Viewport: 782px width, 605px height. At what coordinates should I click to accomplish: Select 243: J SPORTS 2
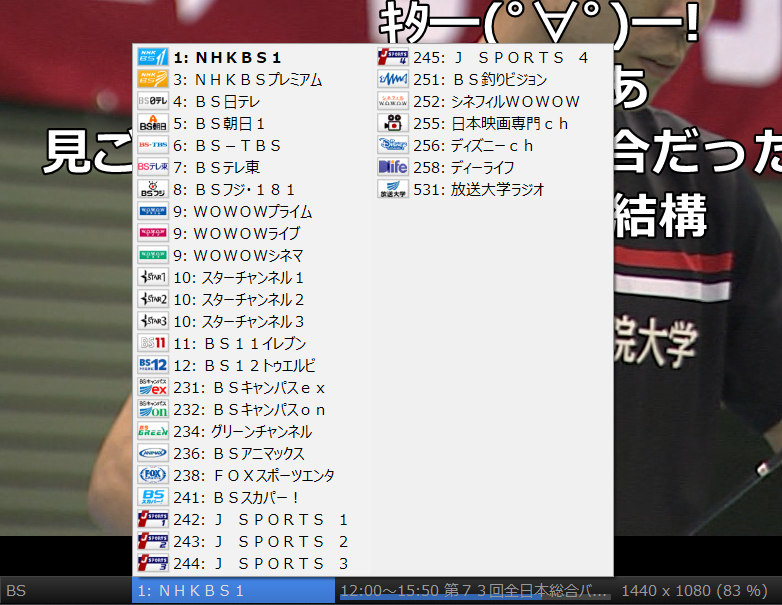253,541
